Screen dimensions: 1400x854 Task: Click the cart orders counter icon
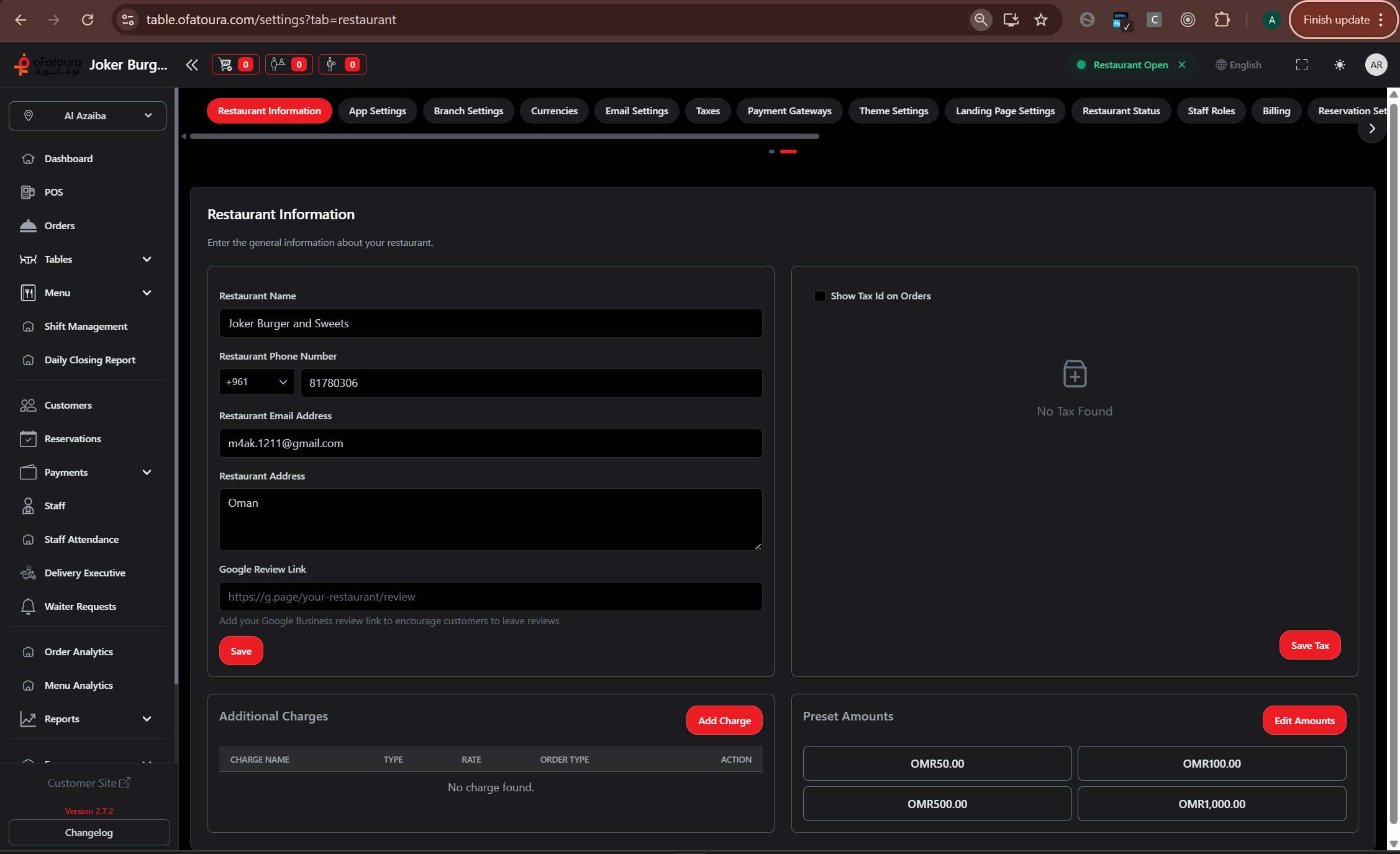(x=235, y=65)
